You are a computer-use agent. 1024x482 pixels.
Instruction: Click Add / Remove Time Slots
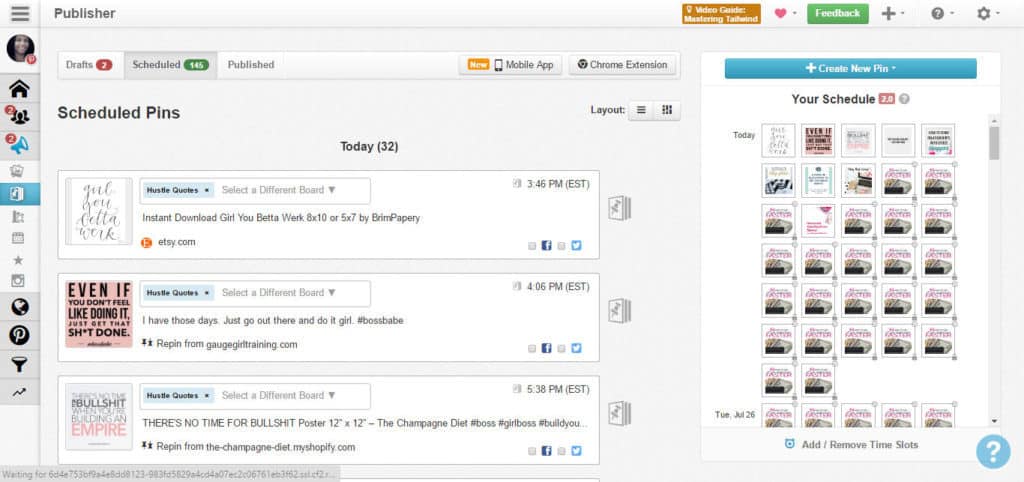pyautogui.click(x=852, y=445)
